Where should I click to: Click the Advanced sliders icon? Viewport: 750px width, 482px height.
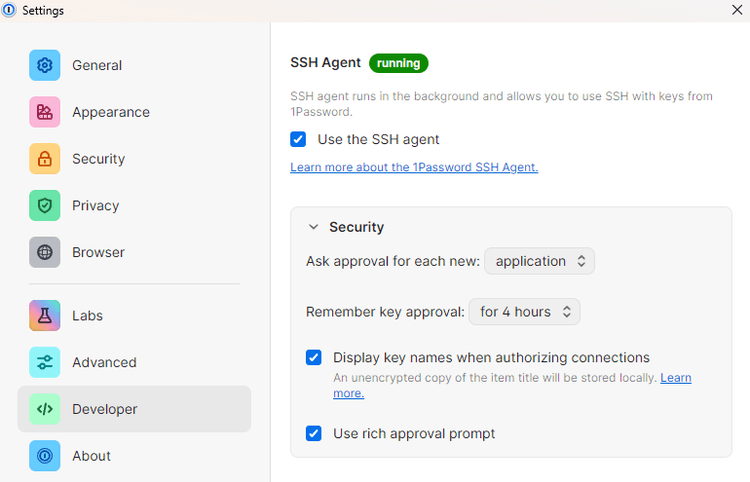click(x=44, y=362)
